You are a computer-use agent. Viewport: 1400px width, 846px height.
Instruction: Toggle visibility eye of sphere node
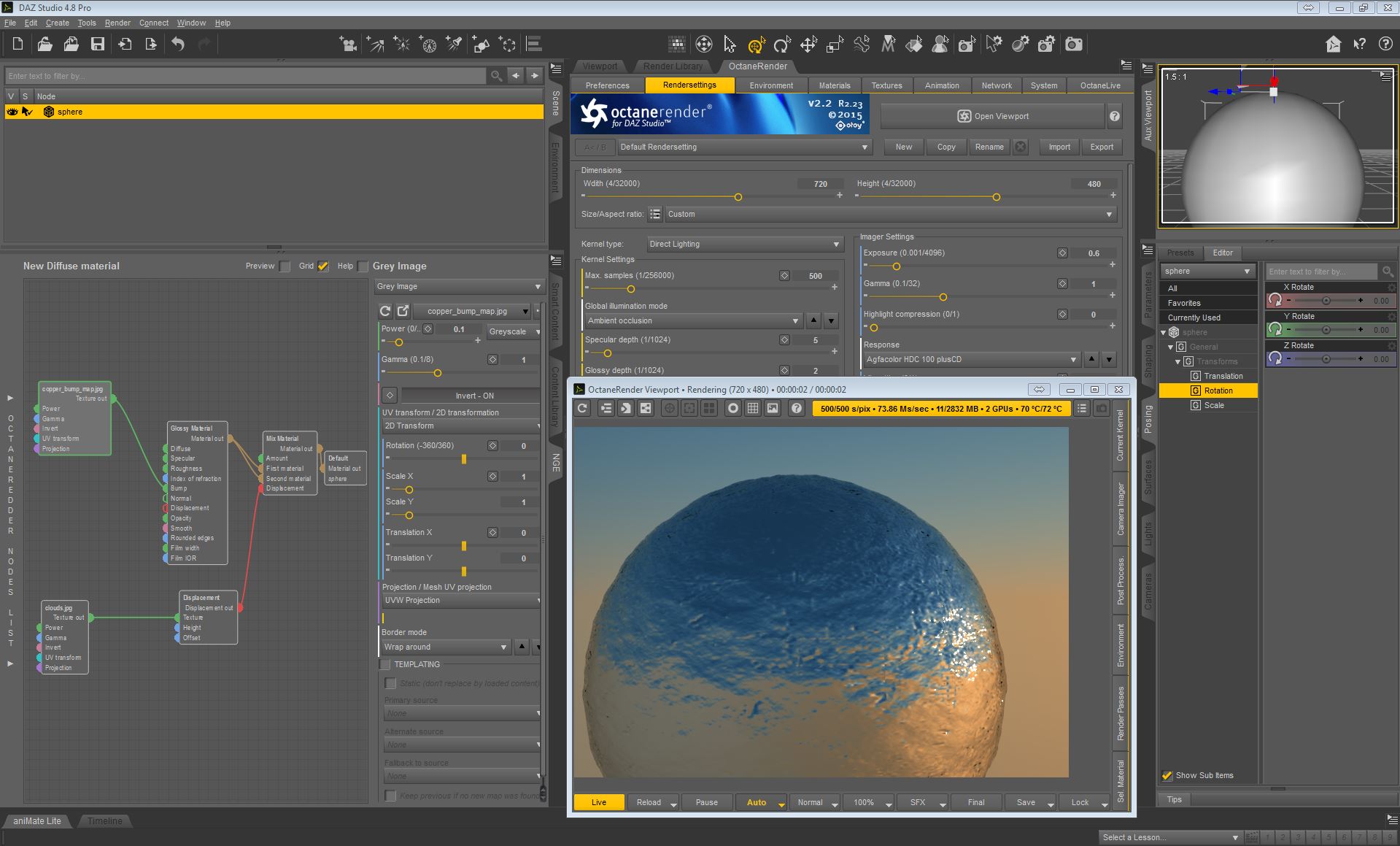tap(12, 112)
